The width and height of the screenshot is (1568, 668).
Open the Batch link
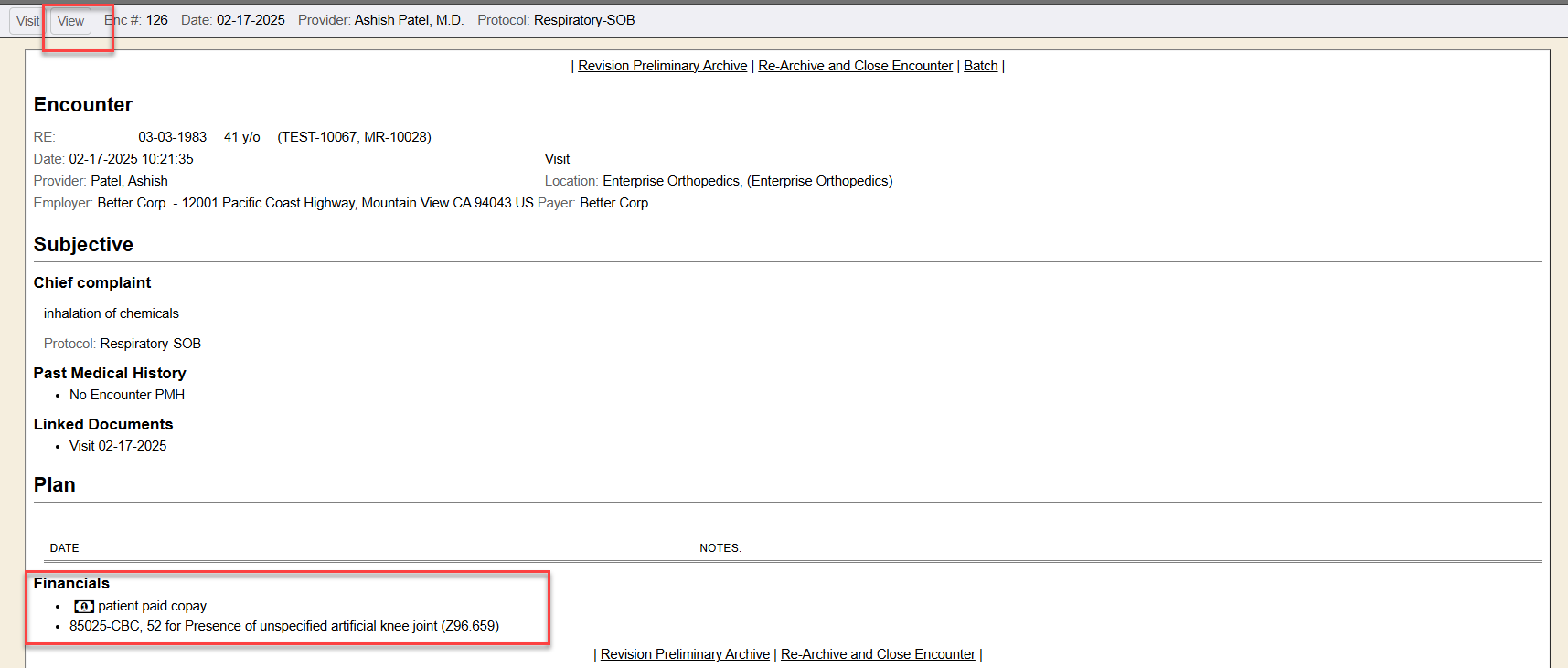(980, 66)
